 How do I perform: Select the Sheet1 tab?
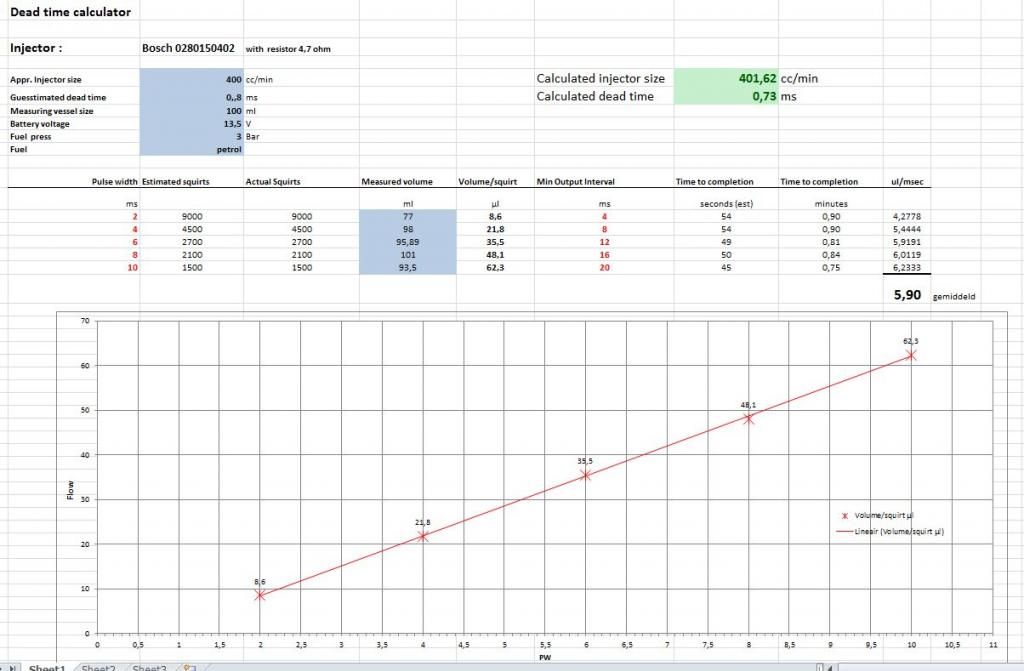[46, 667]
